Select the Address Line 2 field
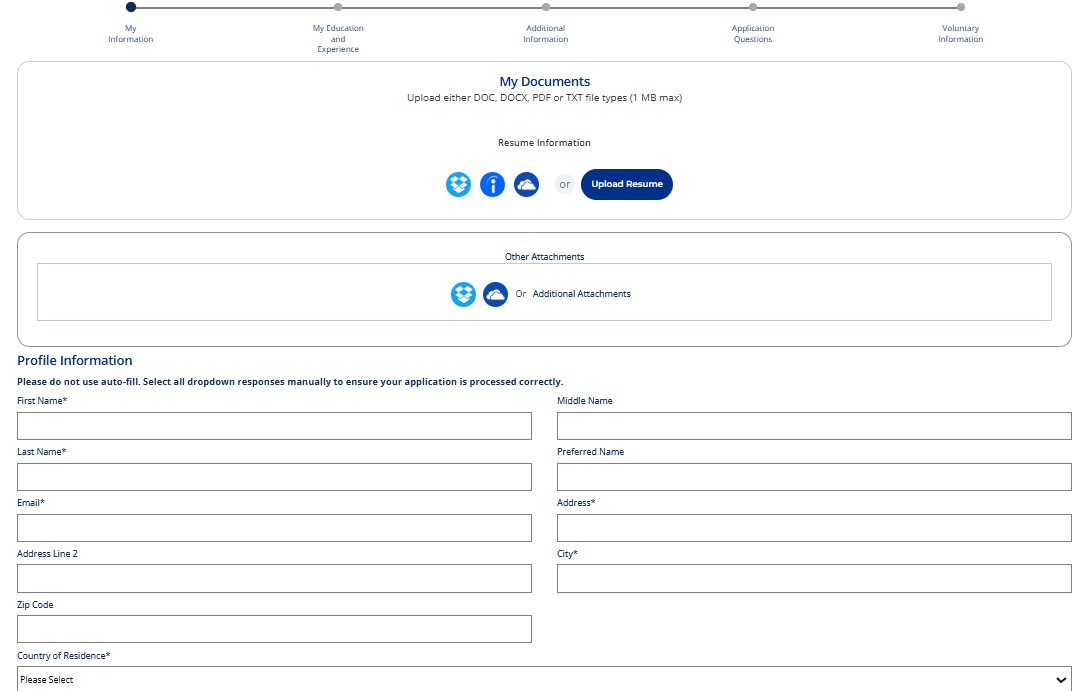 [274, 579]
